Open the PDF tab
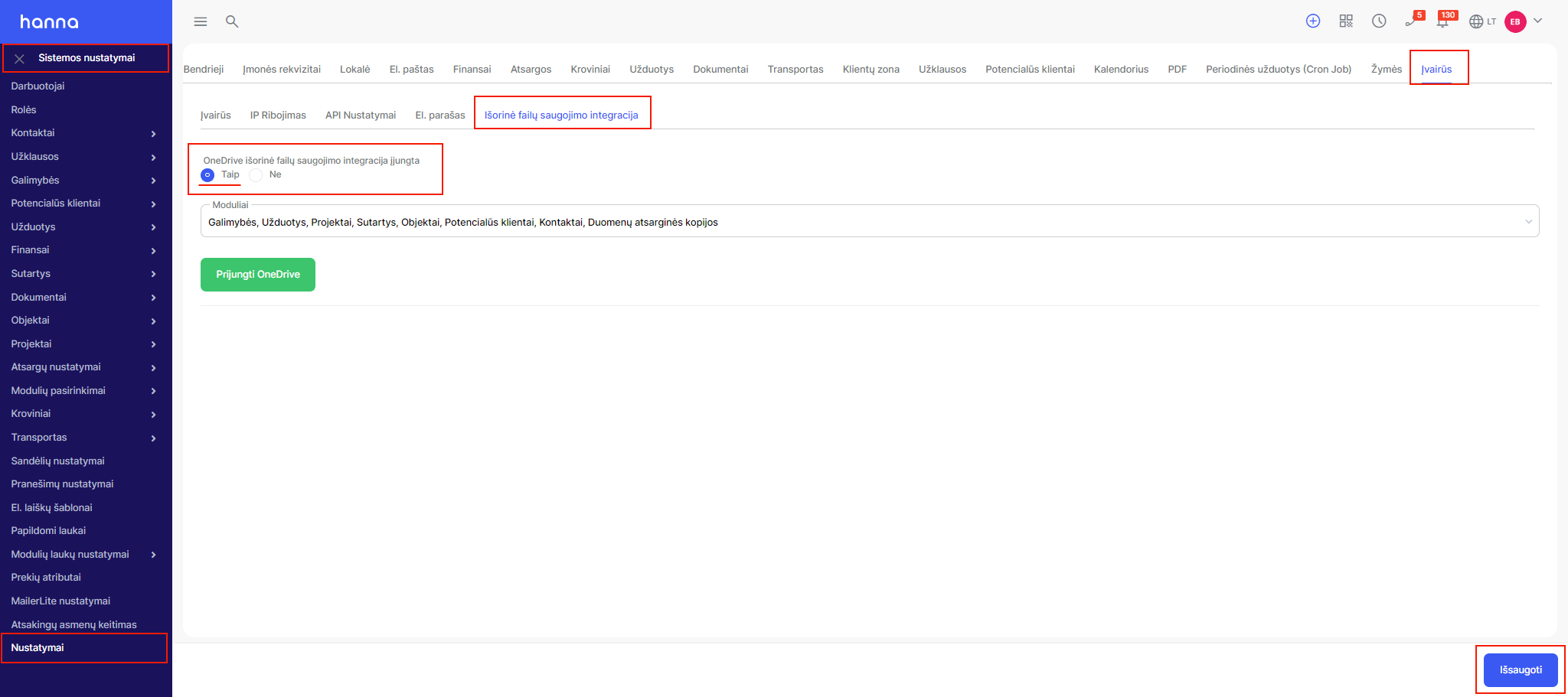 click(x=1178, y=69)
